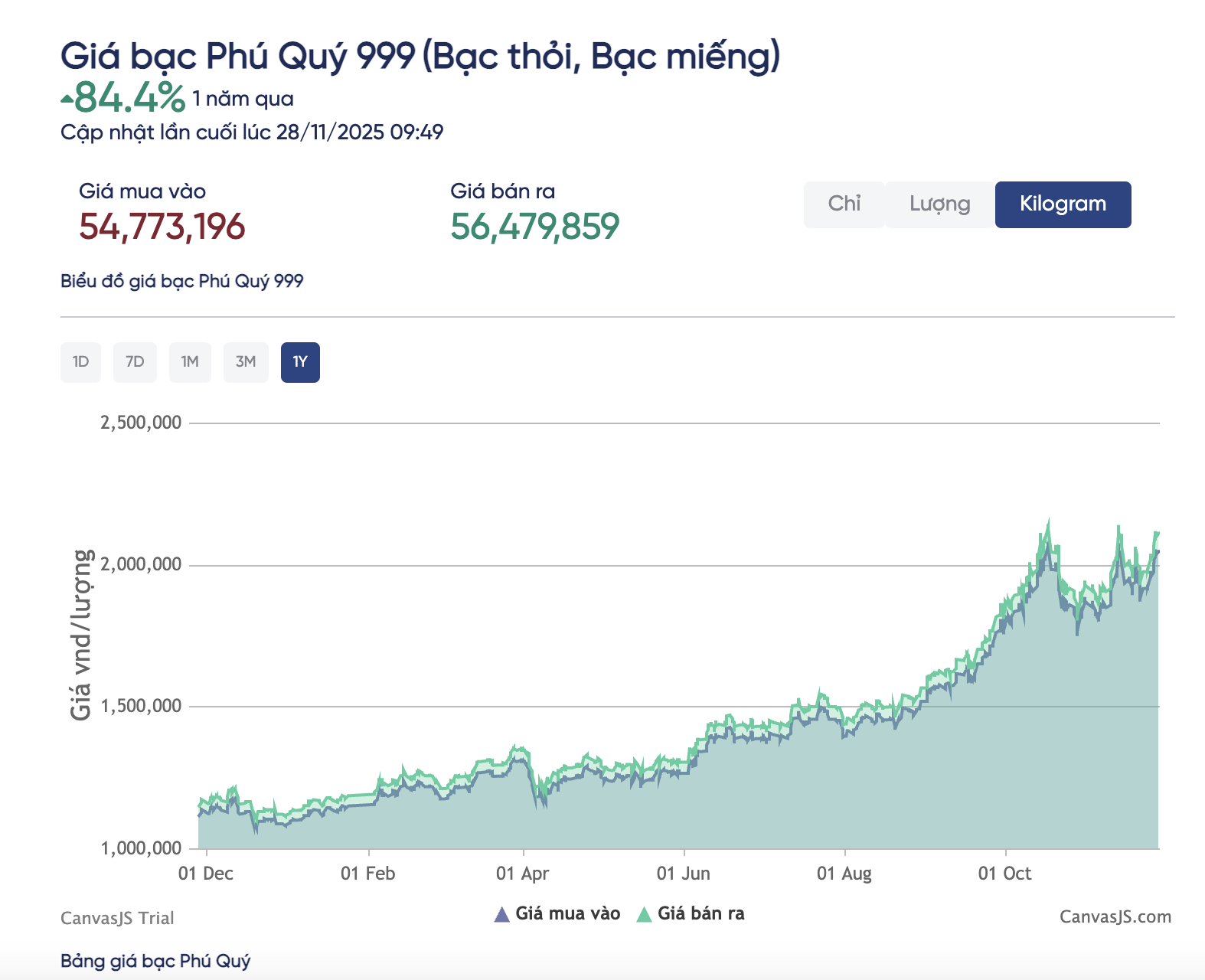Click the Giá mua vào legend label

tap(567, 913)
